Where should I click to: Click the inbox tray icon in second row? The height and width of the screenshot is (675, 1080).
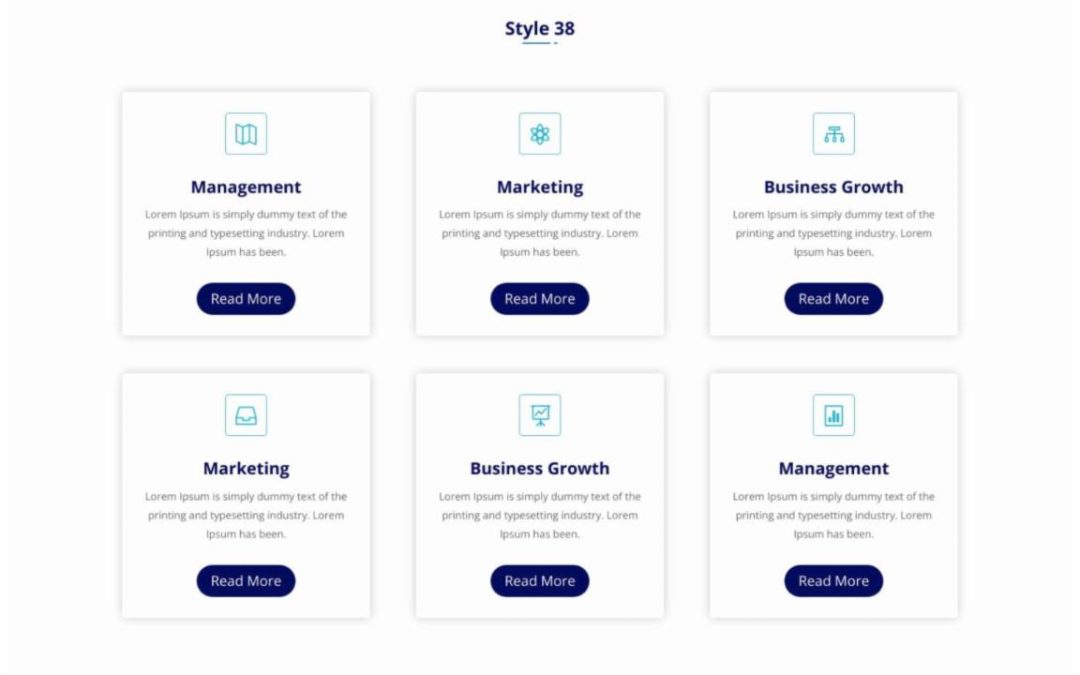[x=246, y=415]
